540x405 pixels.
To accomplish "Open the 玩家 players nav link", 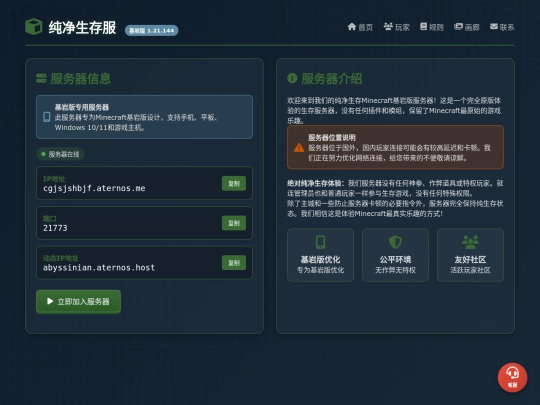I will pyautogui.click(x=397, y=27).
